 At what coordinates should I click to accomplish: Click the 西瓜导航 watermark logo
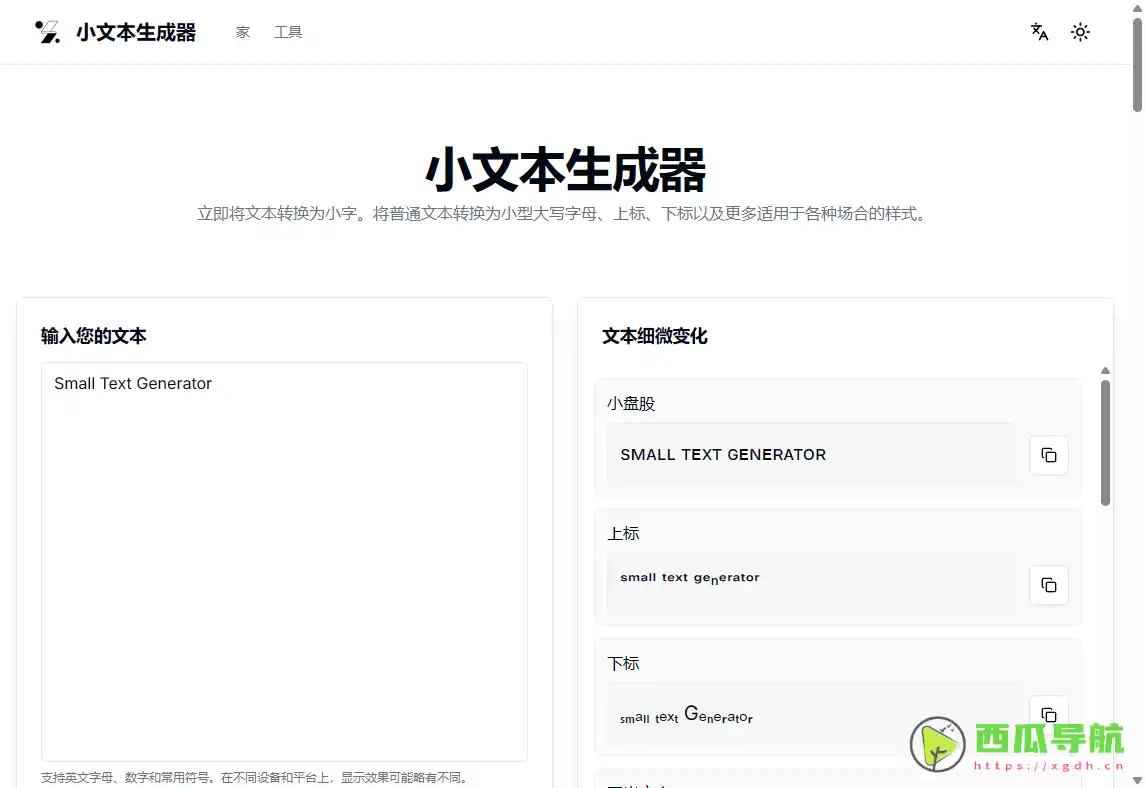click(x=935, y=745)
